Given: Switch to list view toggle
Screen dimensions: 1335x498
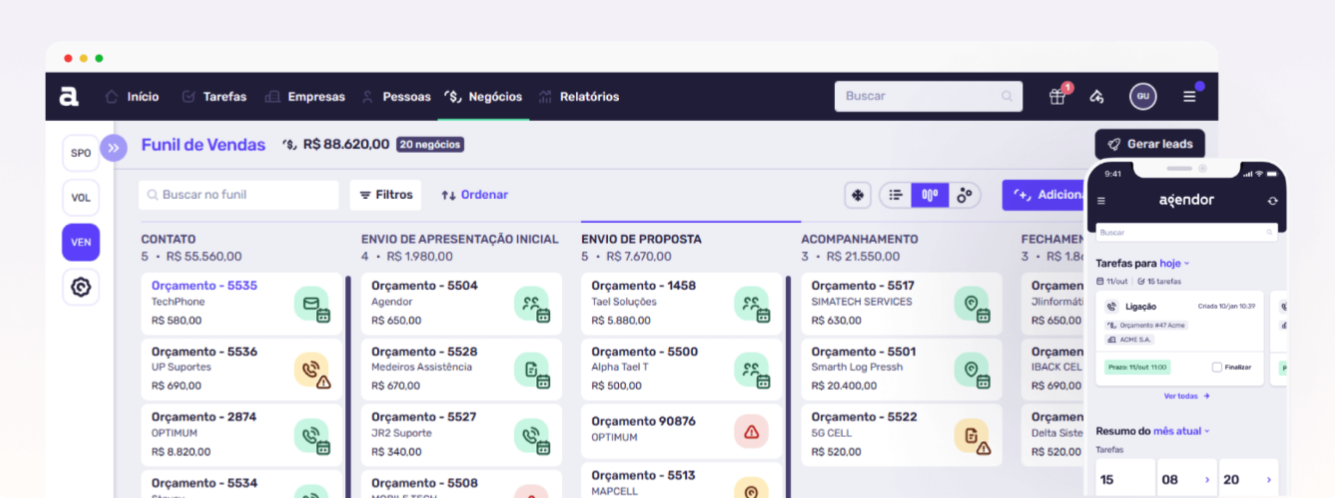Looking at the screenshot, I should (x=896, y=195).
